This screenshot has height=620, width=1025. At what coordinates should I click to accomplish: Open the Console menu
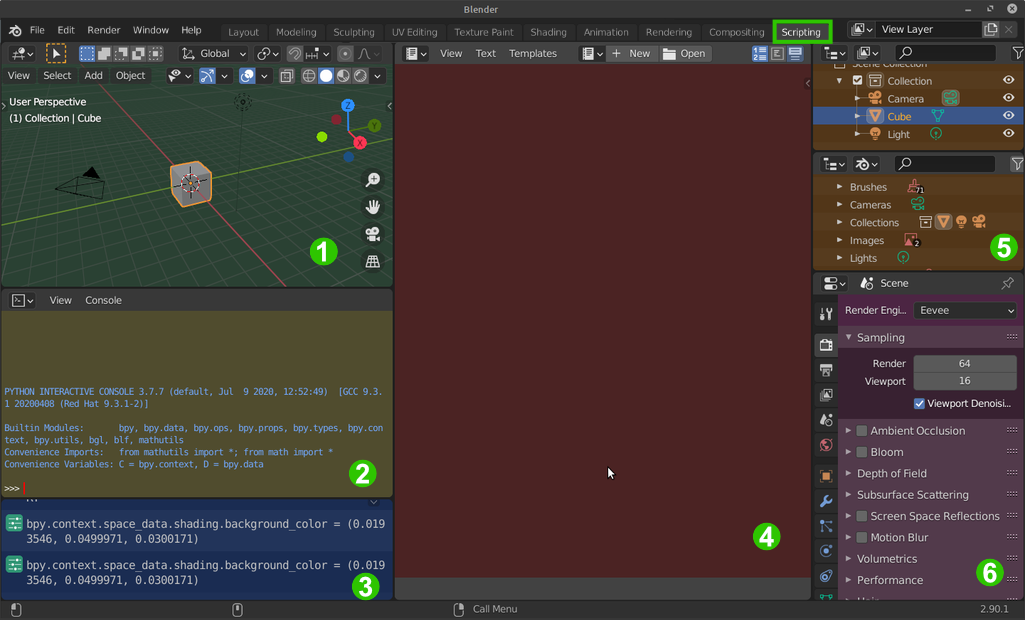click(x=103, y=300)
